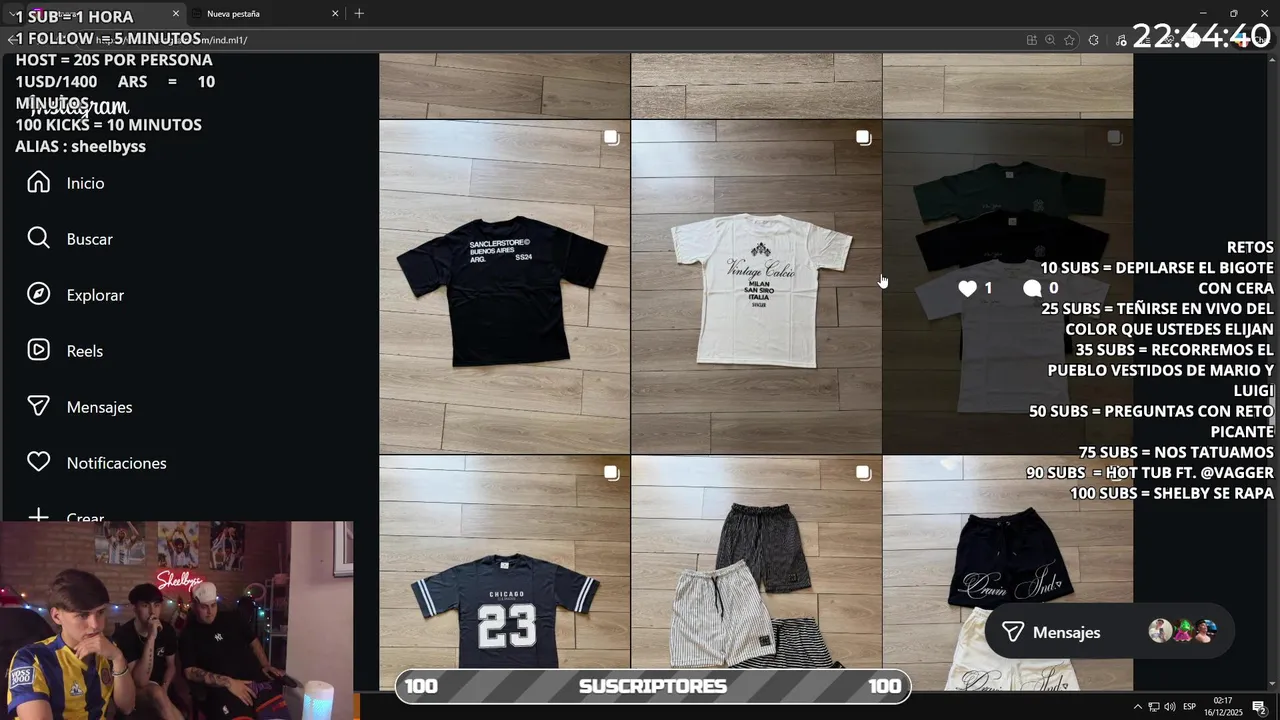Close the Nueva pestaña tab
Image resolution: width=1280 pixels, height=720 pixels.
pyautogui.click(x=334, y=14)
